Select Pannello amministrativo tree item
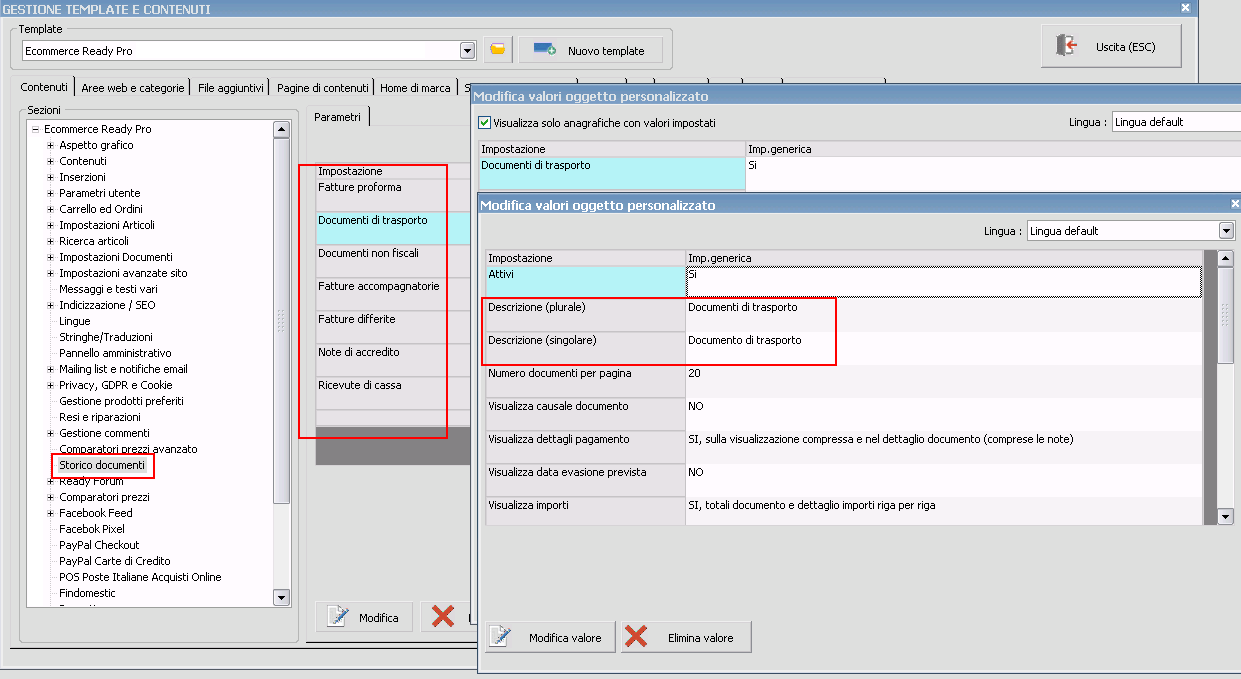This screenshot has height=679, width=1241. pyautogui.click(x=115, y=353)
